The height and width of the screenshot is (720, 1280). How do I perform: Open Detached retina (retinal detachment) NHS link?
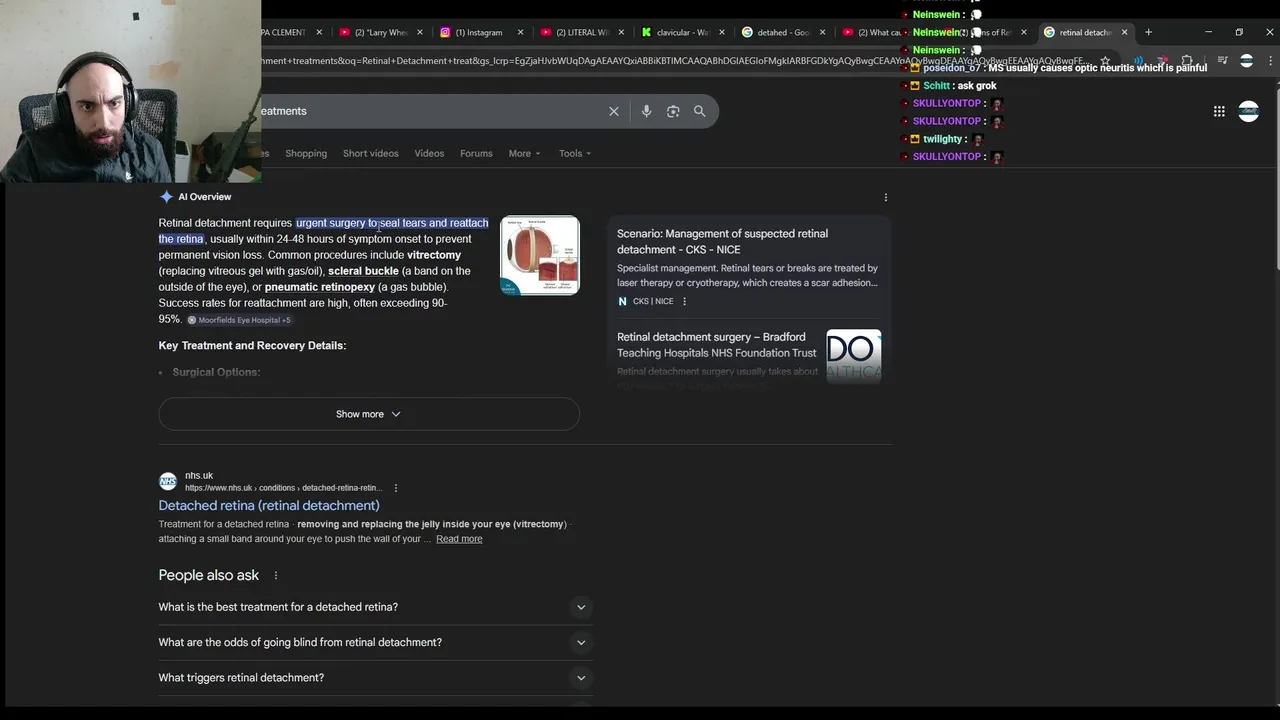pos(269,505)
